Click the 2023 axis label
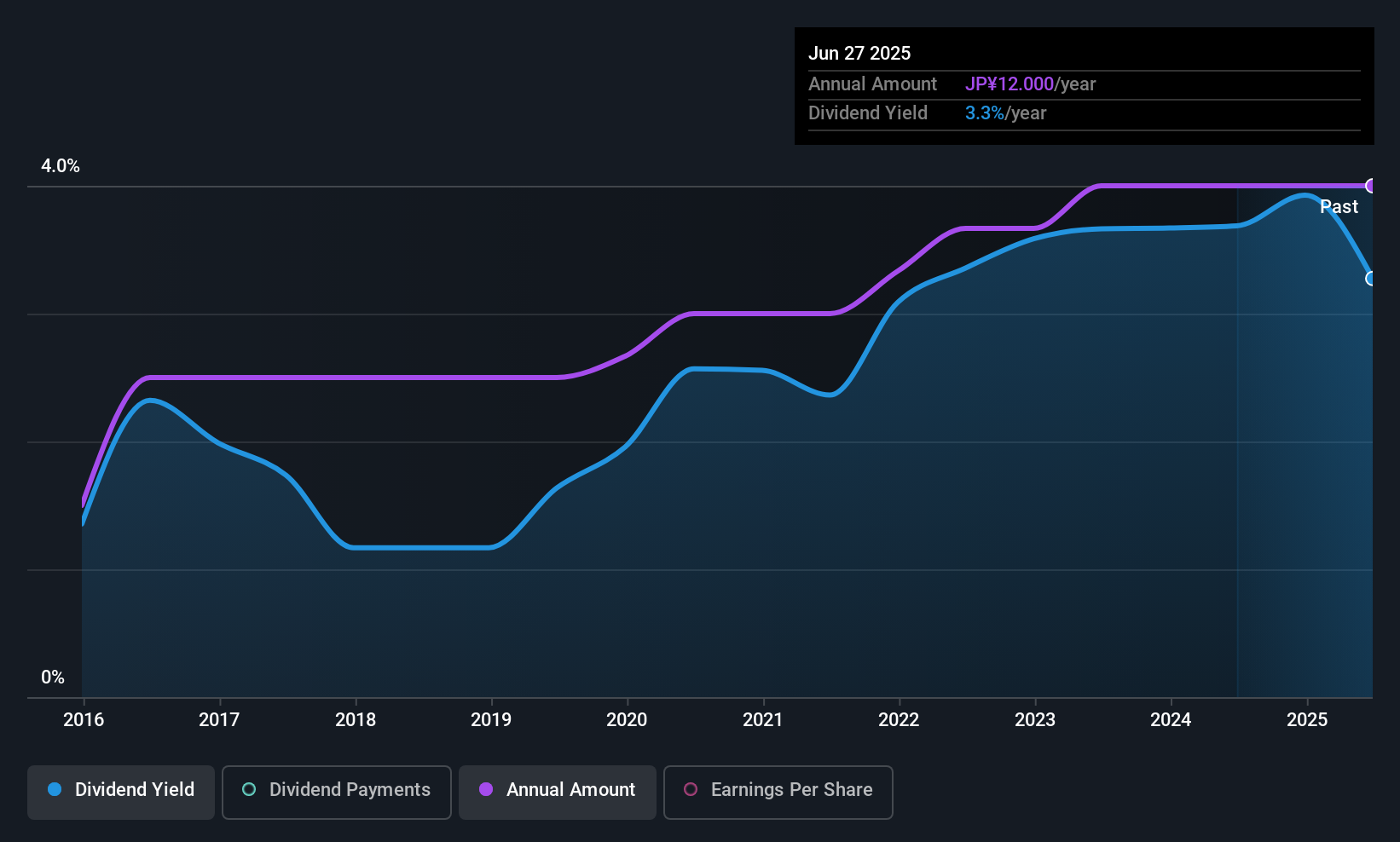The width and height of the screenshot is (1400, 842). (x=1035, y=719)
